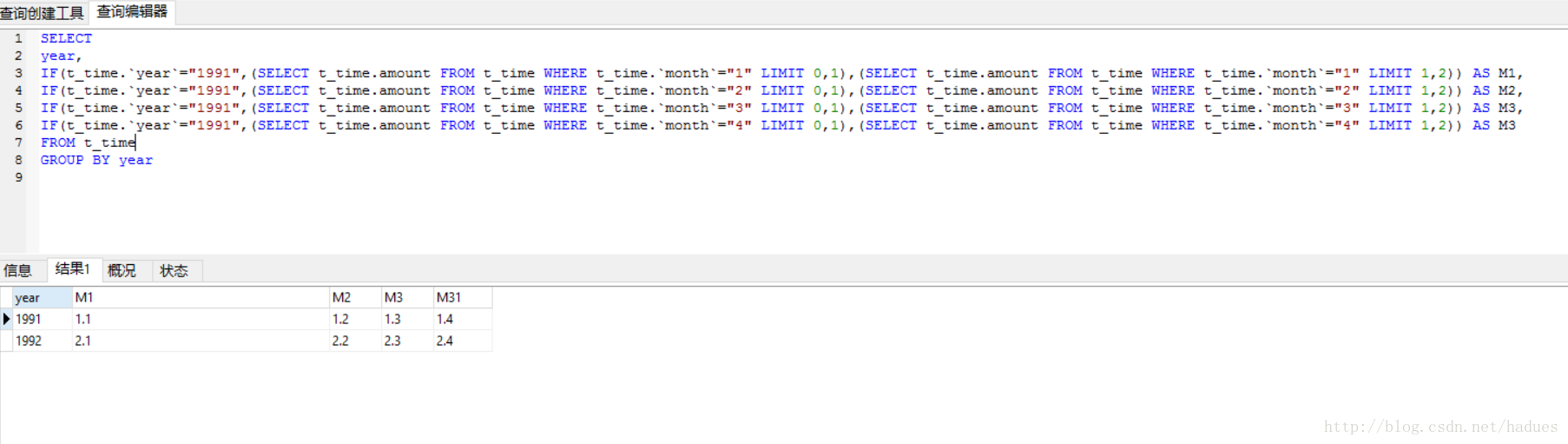1568x444 pixels.
Task: Switch to the 状态 tab
Action: [x=175, y=271]
